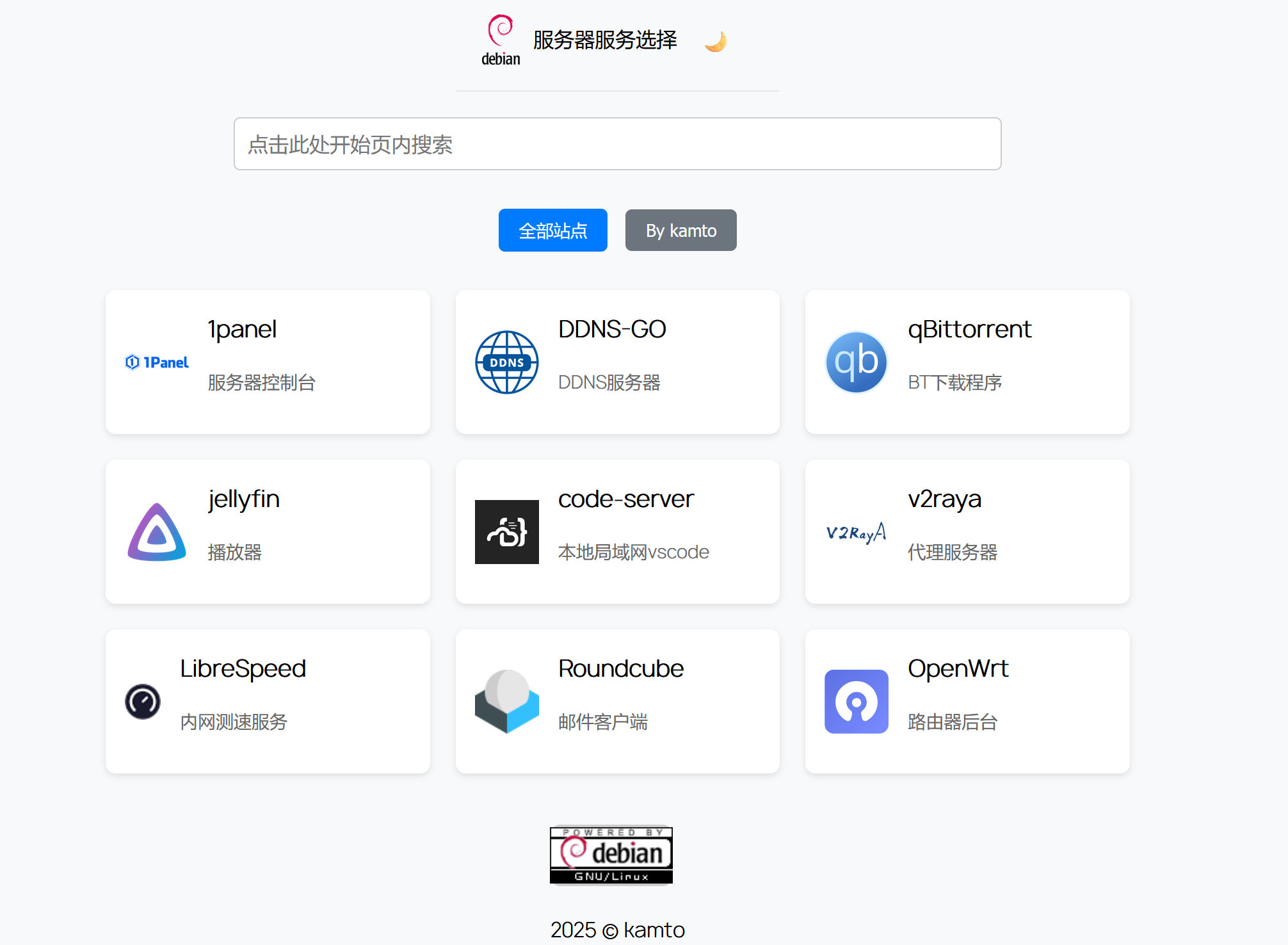
Task: Click the qBittorrent qb icon
Action: click(856, 362)
